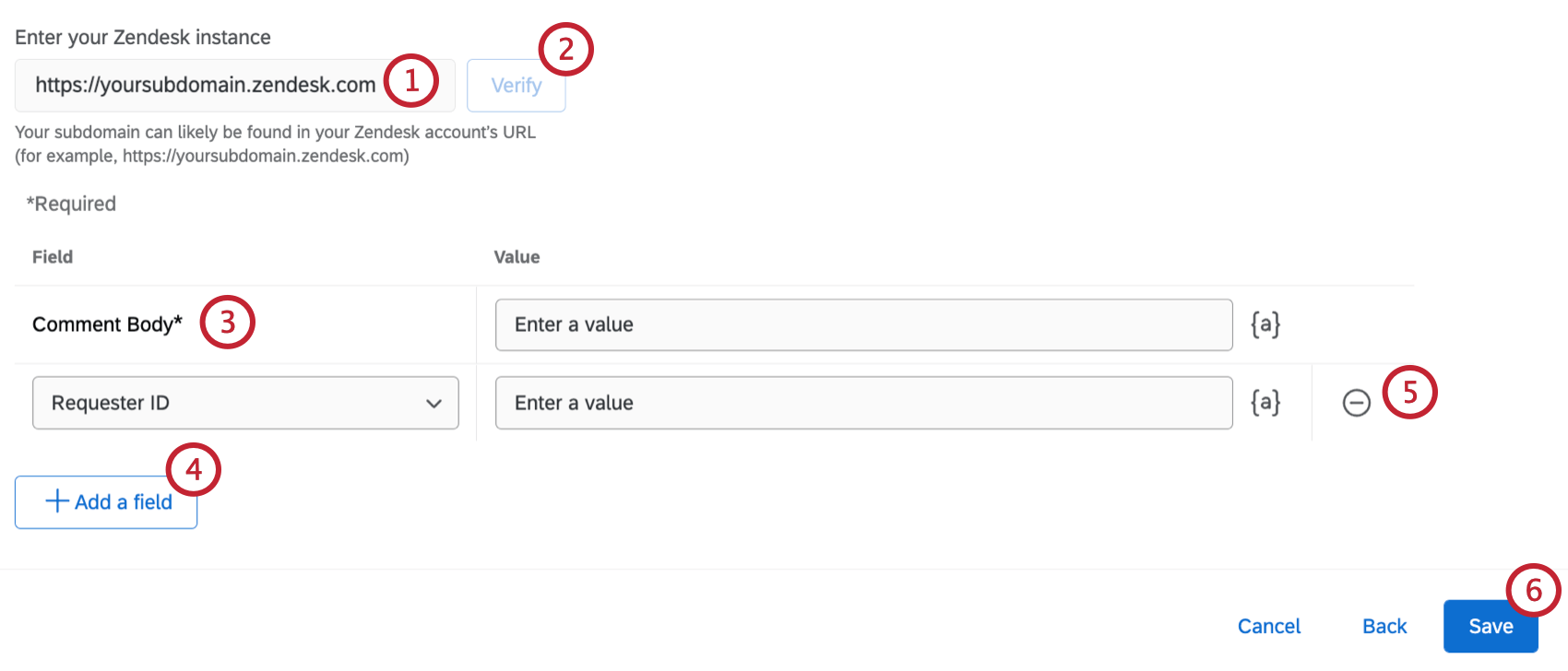Remove the Requester ID field row
1568x671 pixels.
(x=1356, y=403)
